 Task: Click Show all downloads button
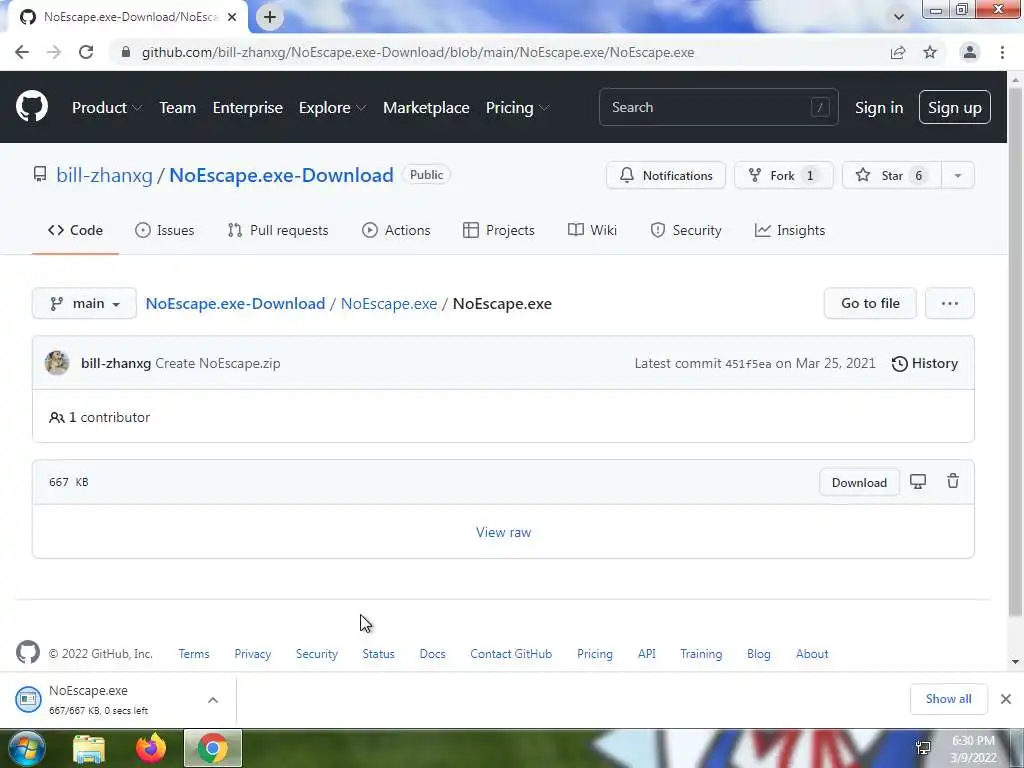click(948, 699)
